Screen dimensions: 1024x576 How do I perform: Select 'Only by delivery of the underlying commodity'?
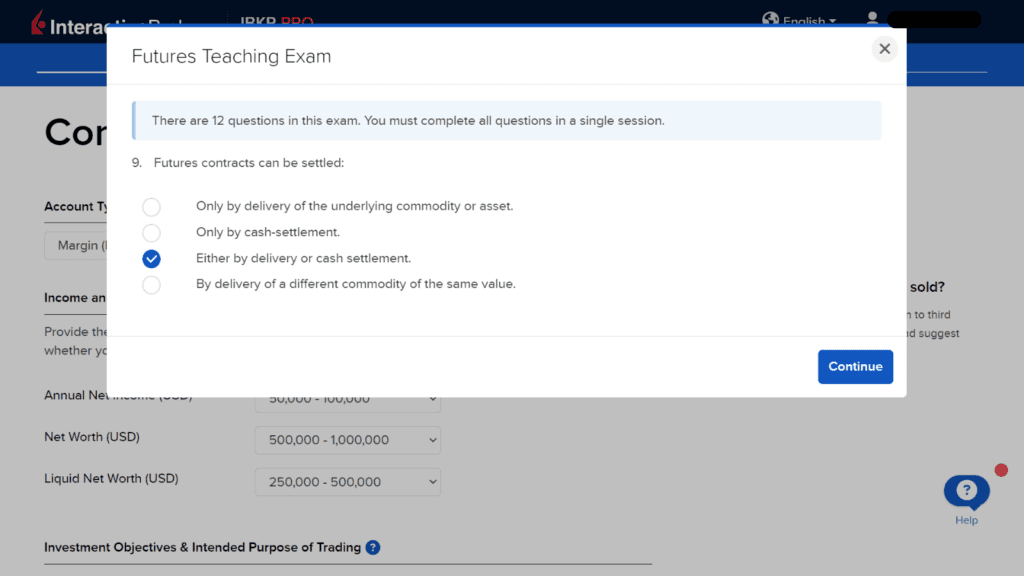(x=151, y=207)
